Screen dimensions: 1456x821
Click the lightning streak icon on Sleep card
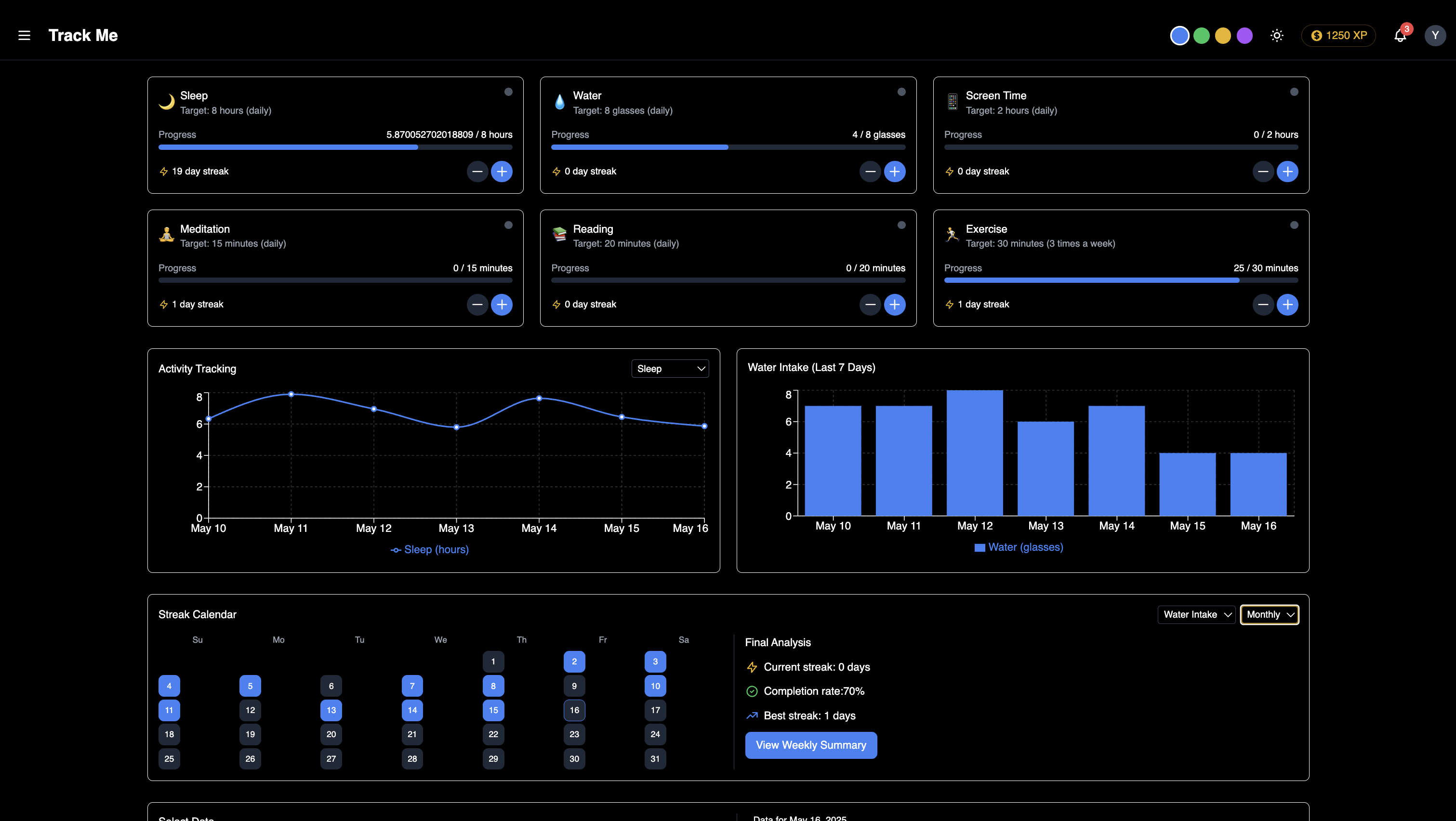163,171
